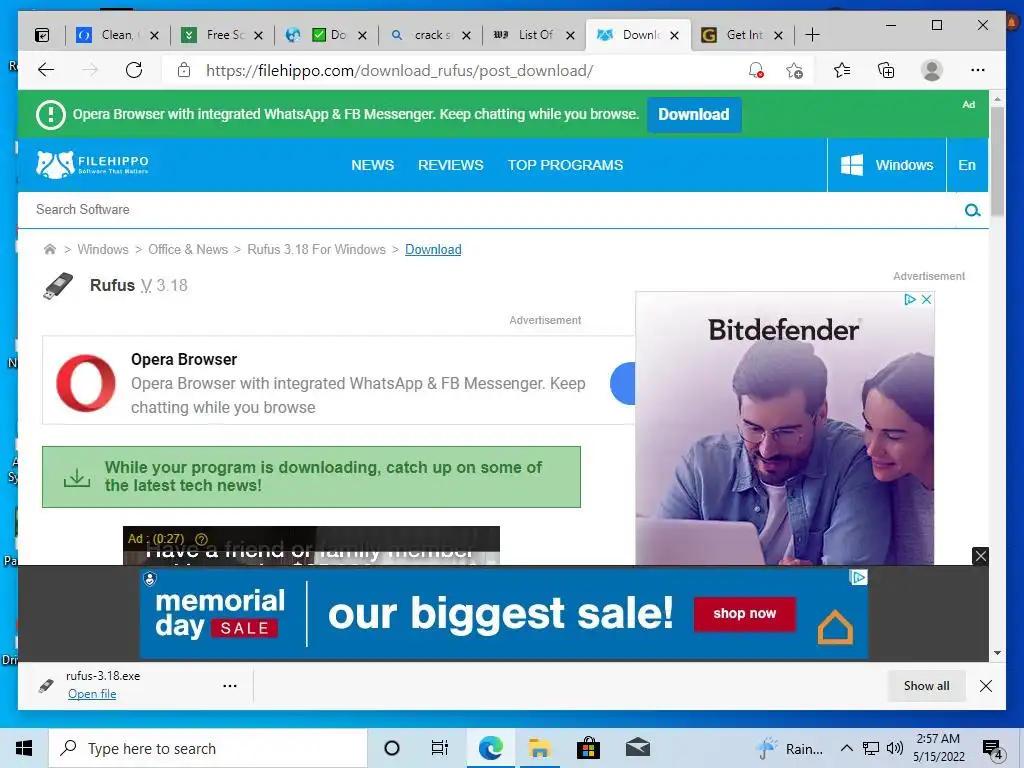Image resolution: width=1024 pixels, height=768 pixels.
Task: Reload the FileHippo page
Action: point(134,70)
